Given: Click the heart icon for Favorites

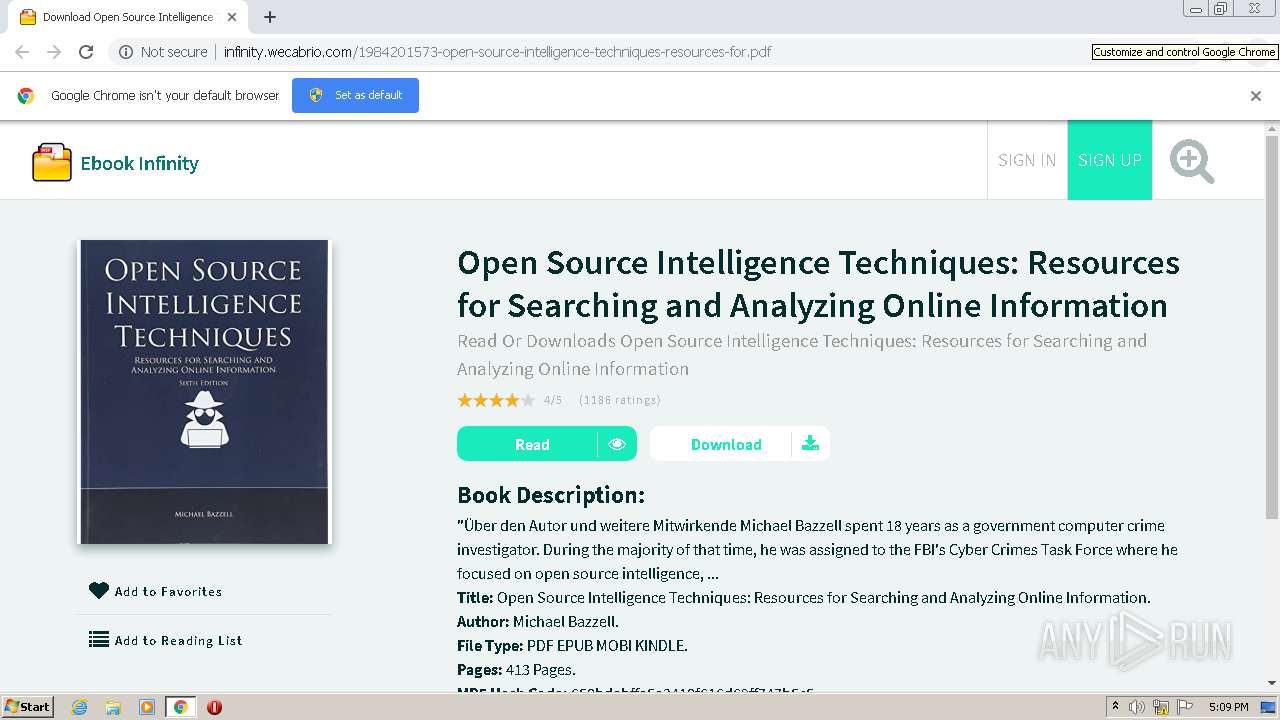Looking at the screenshot, I should (98, 591).
